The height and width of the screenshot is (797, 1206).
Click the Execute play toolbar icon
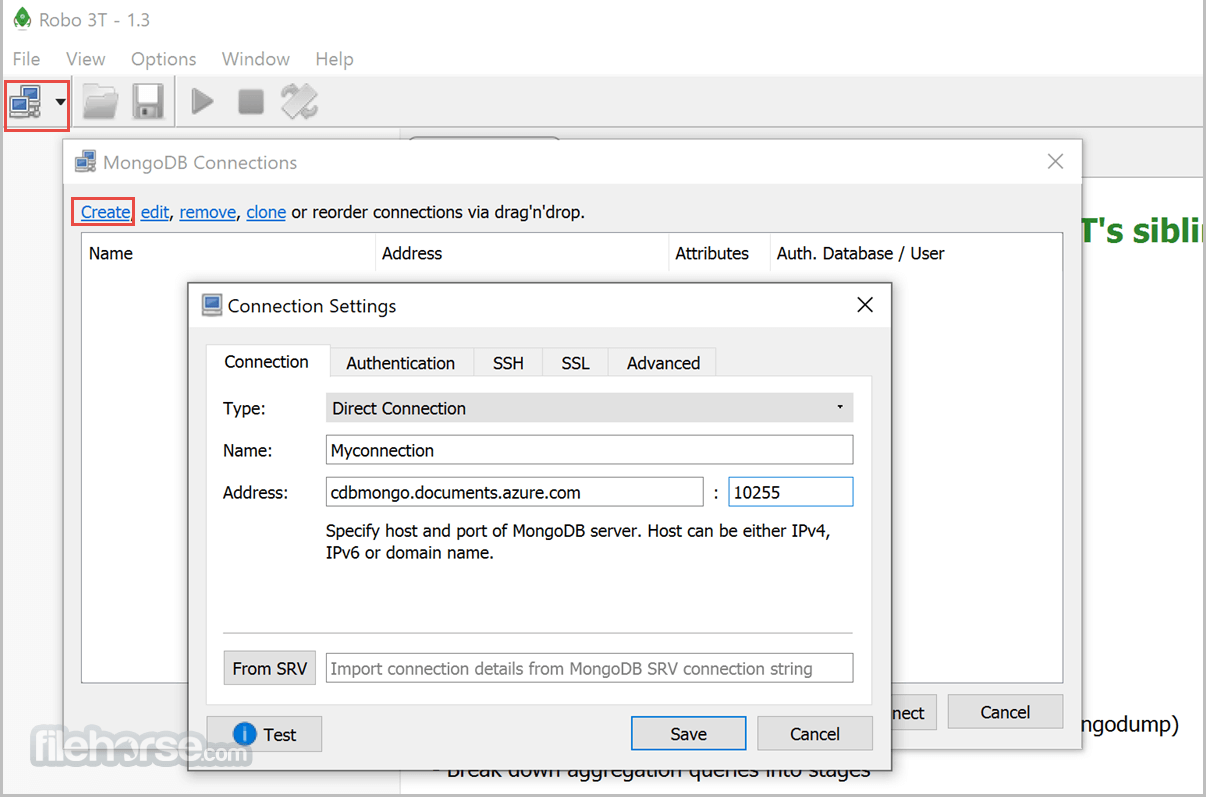point(203,102)
